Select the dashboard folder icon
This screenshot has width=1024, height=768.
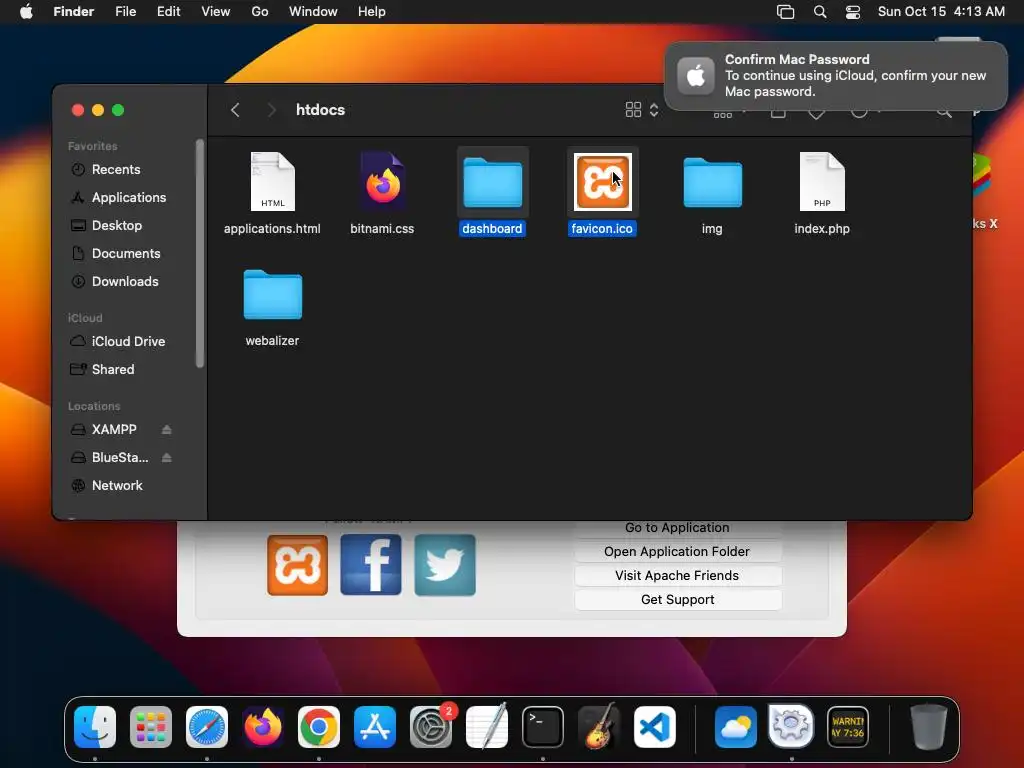pos(492,182)
